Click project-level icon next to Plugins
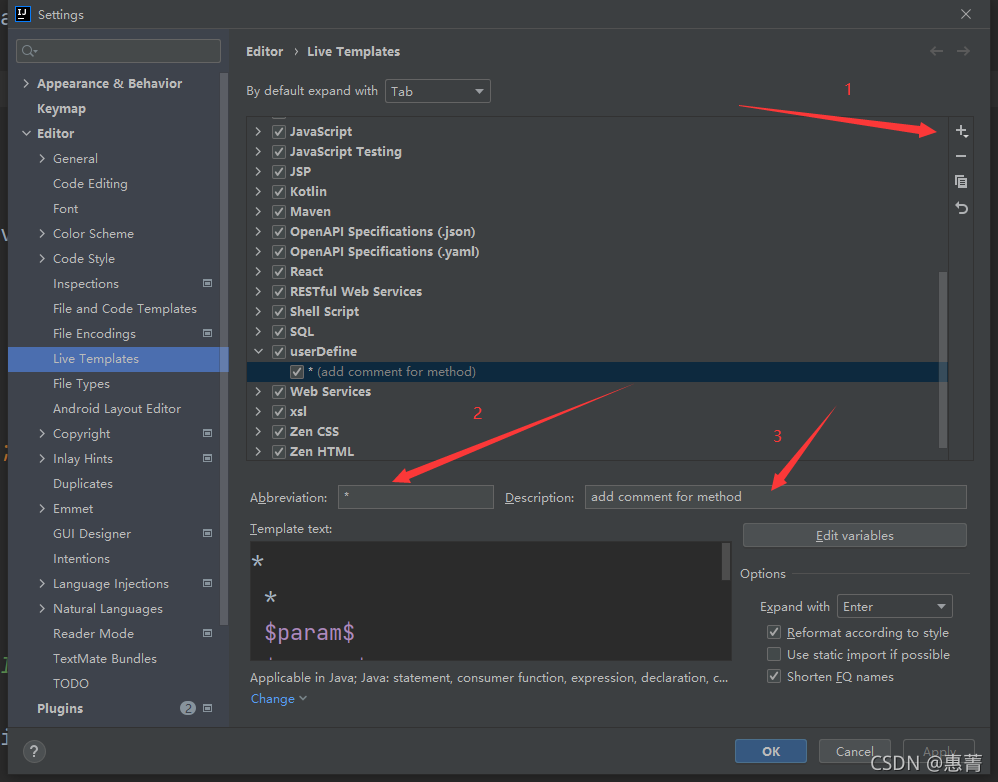Screen dimensions: 998x782 tap(207, 708)
